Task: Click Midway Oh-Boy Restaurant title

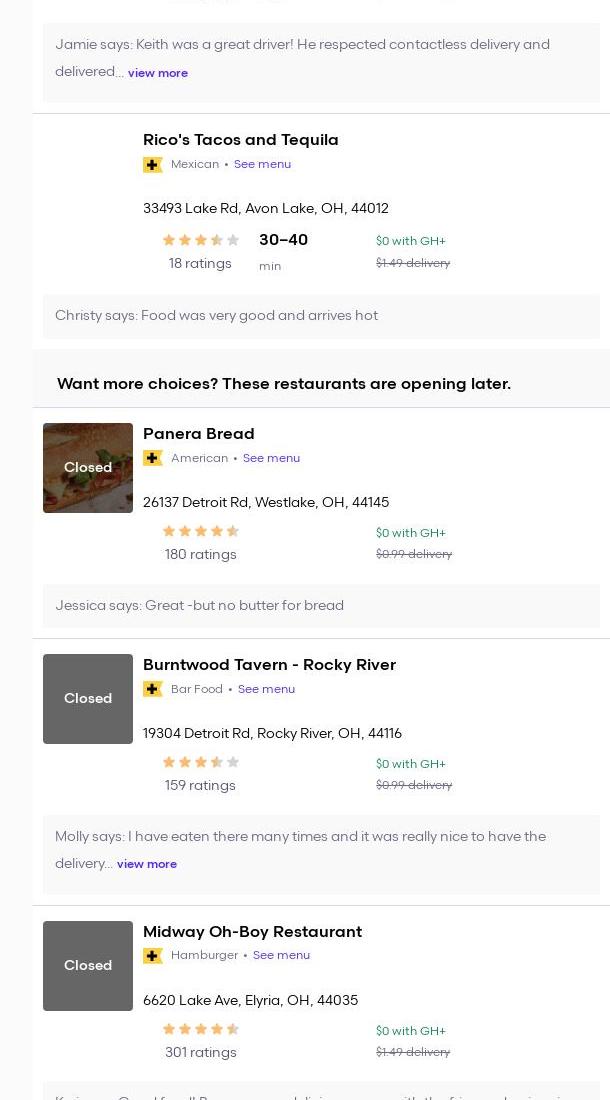Action: (252, 932)
